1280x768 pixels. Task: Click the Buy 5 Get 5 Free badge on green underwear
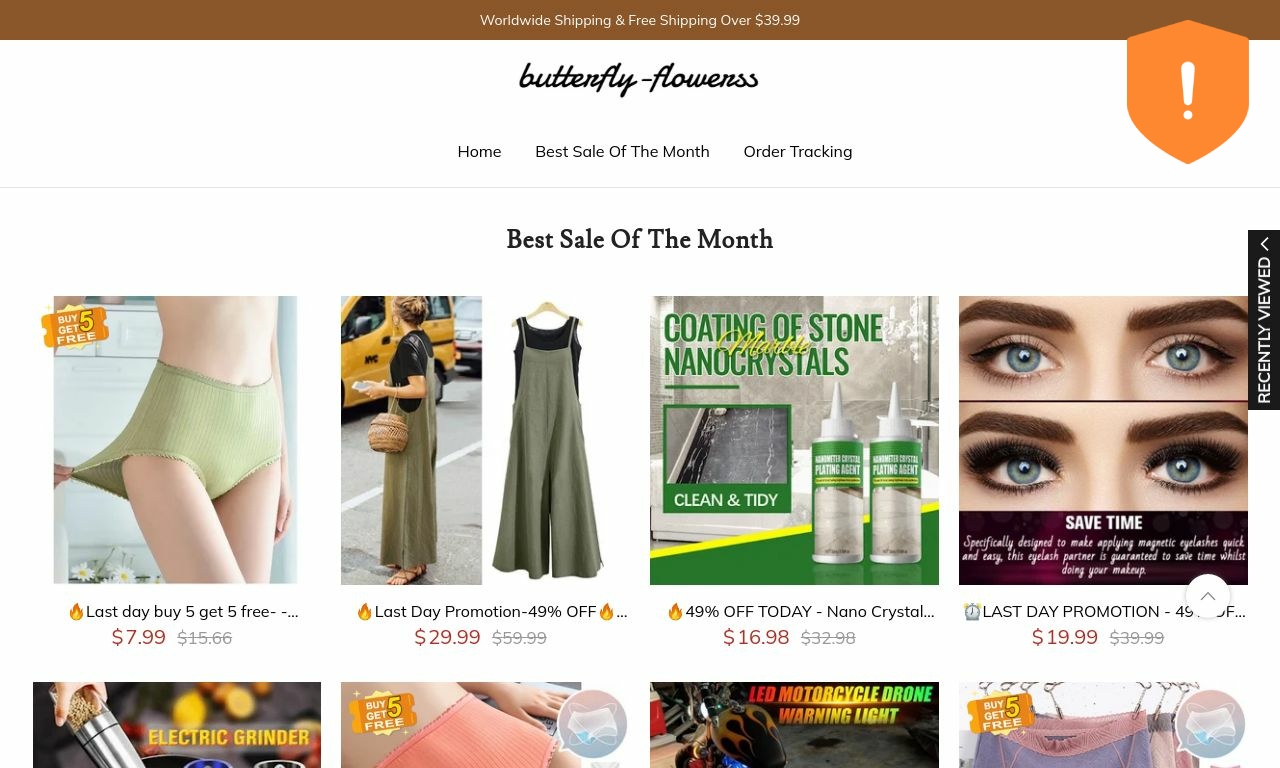tap(75, 326)
